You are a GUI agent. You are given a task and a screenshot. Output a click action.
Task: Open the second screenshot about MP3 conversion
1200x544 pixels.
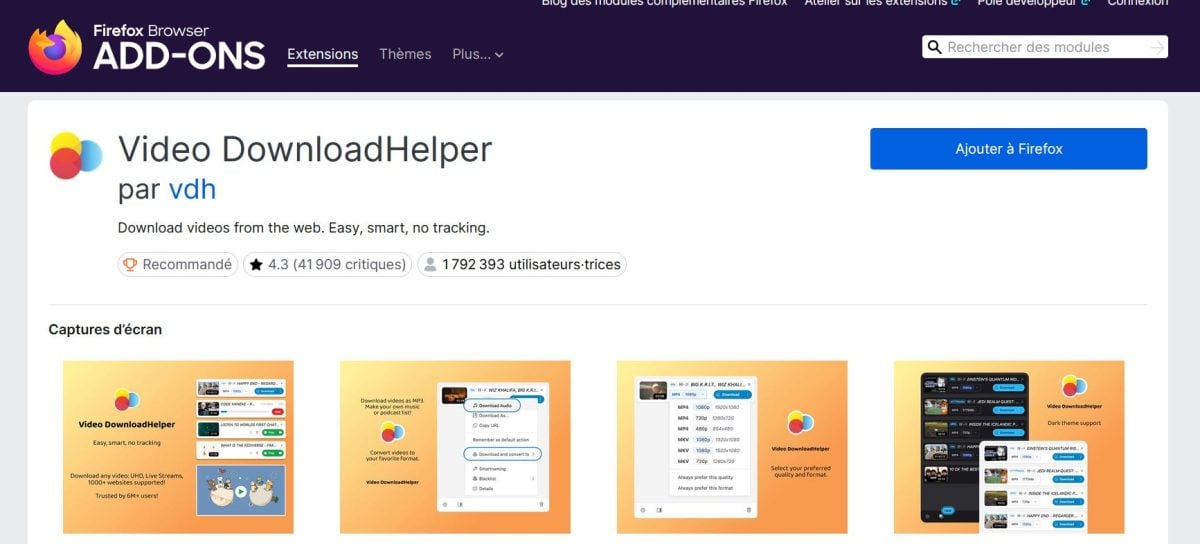pyautogui.click(x=455, y=447)
